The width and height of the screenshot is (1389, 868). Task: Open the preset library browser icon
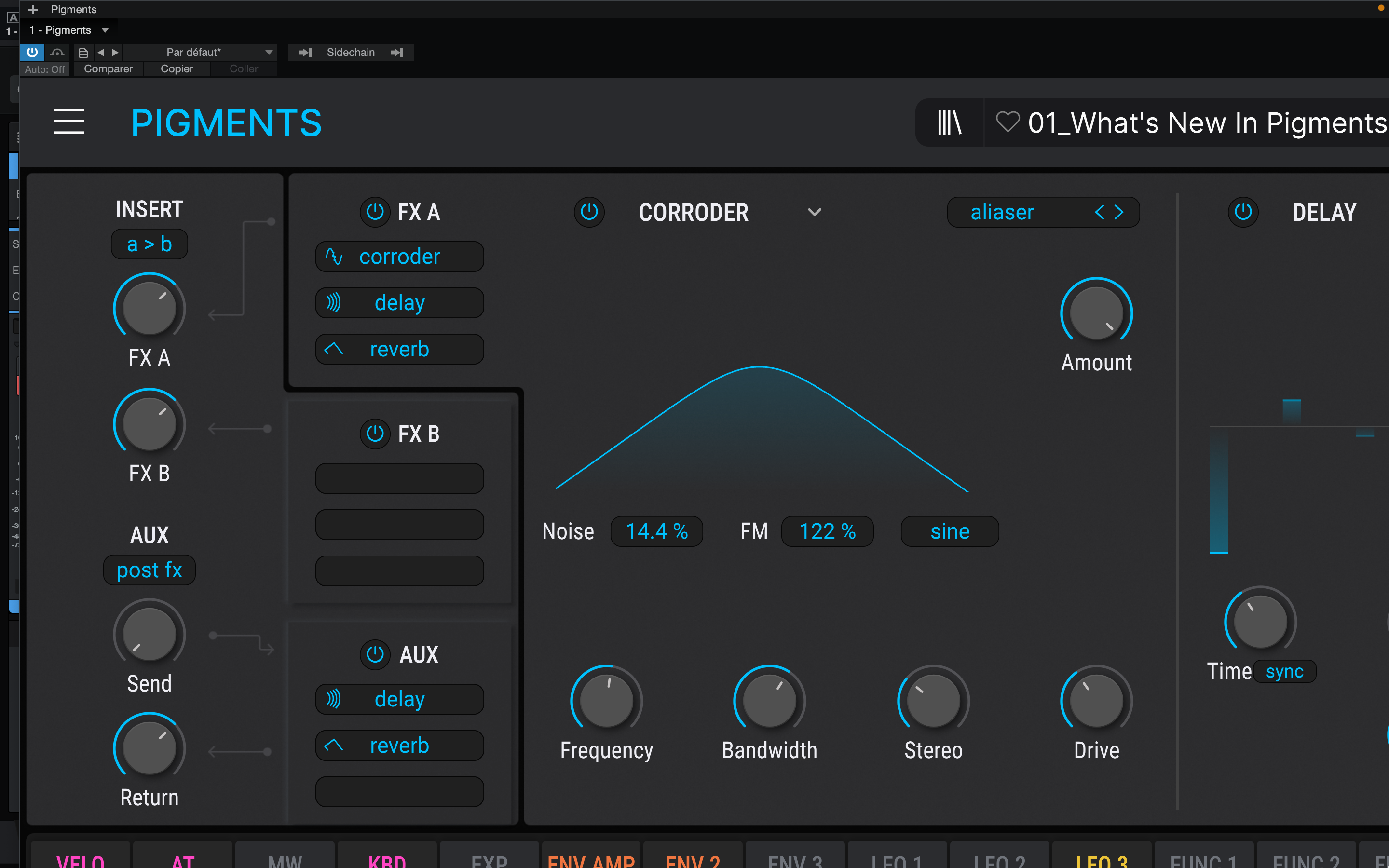(x=949, y=122)
